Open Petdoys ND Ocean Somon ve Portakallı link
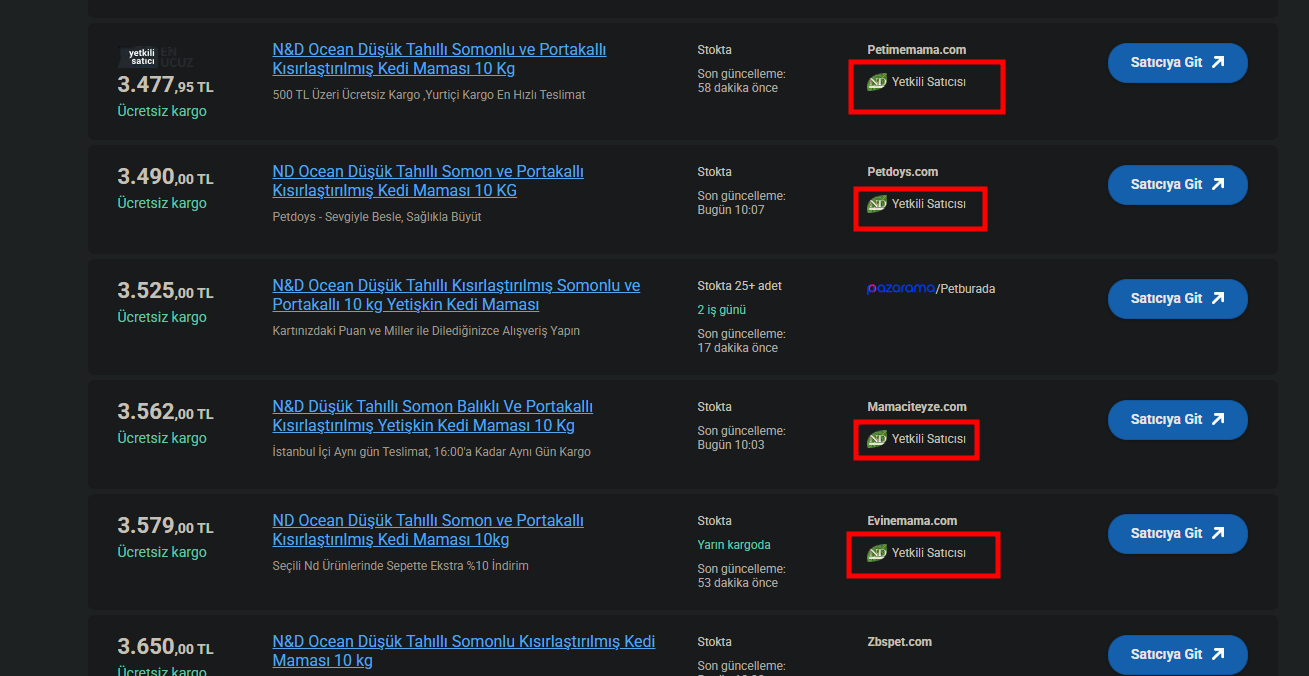 coord(428,181)
